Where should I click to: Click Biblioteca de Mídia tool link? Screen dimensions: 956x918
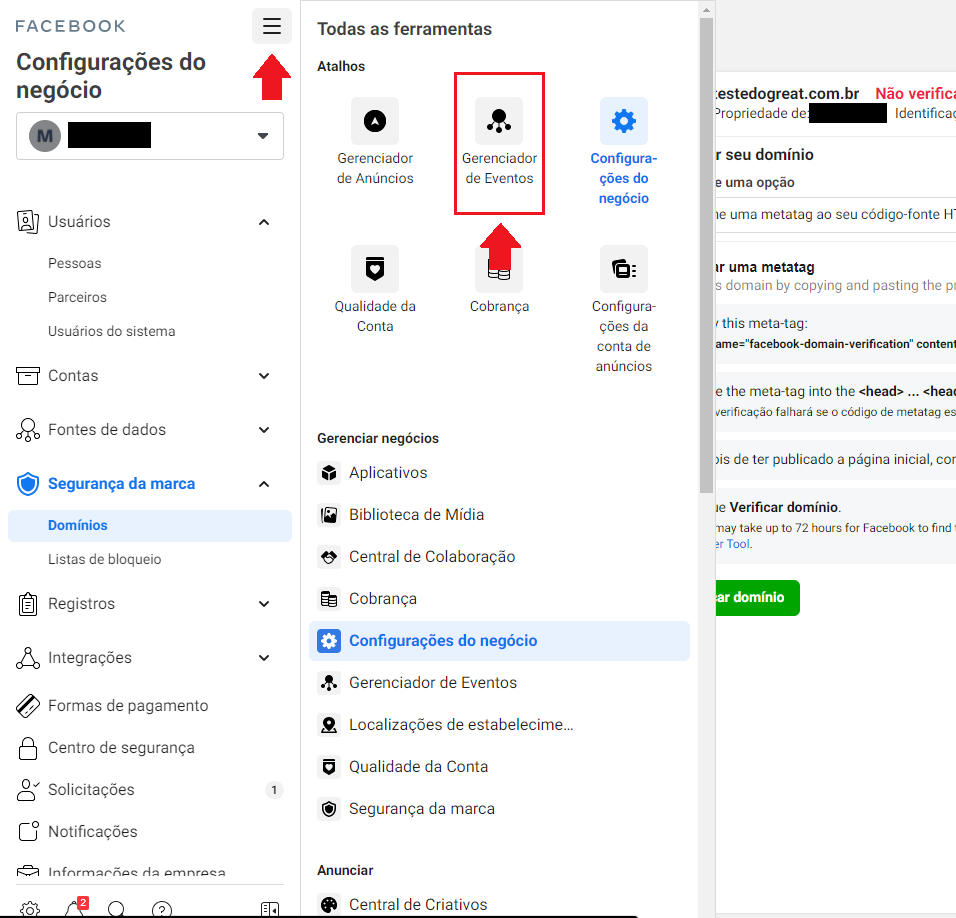point(416,515)
